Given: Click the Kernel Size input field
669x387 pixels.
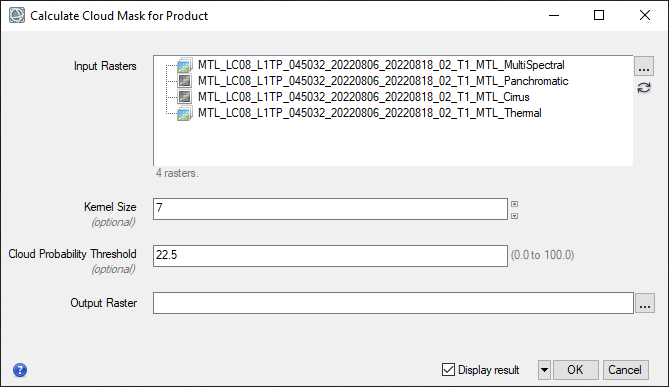Looking at the screenshot, I should (330, 209).
